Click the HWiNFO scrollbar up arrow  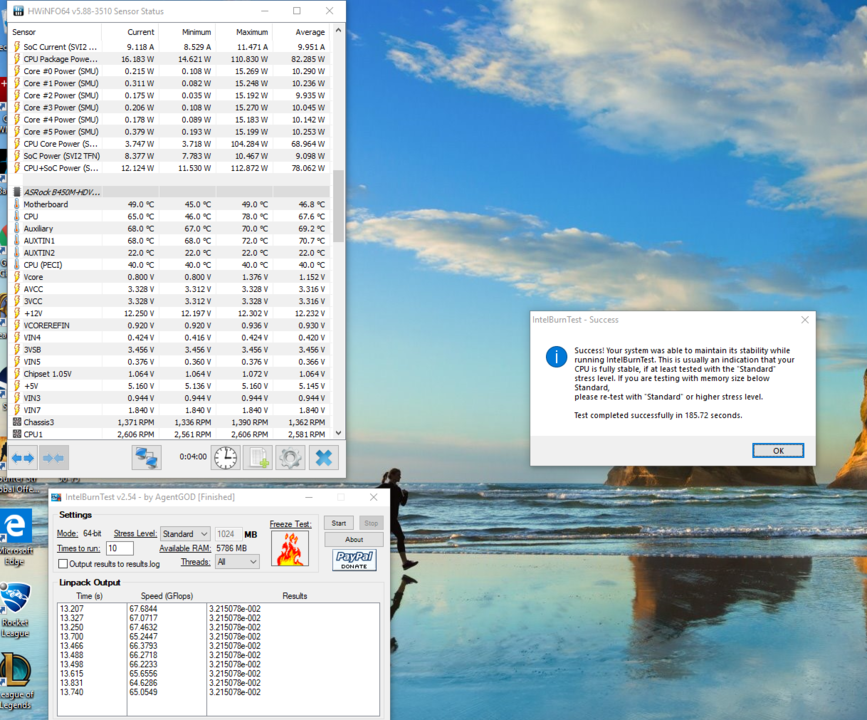[x=338, y=31]
